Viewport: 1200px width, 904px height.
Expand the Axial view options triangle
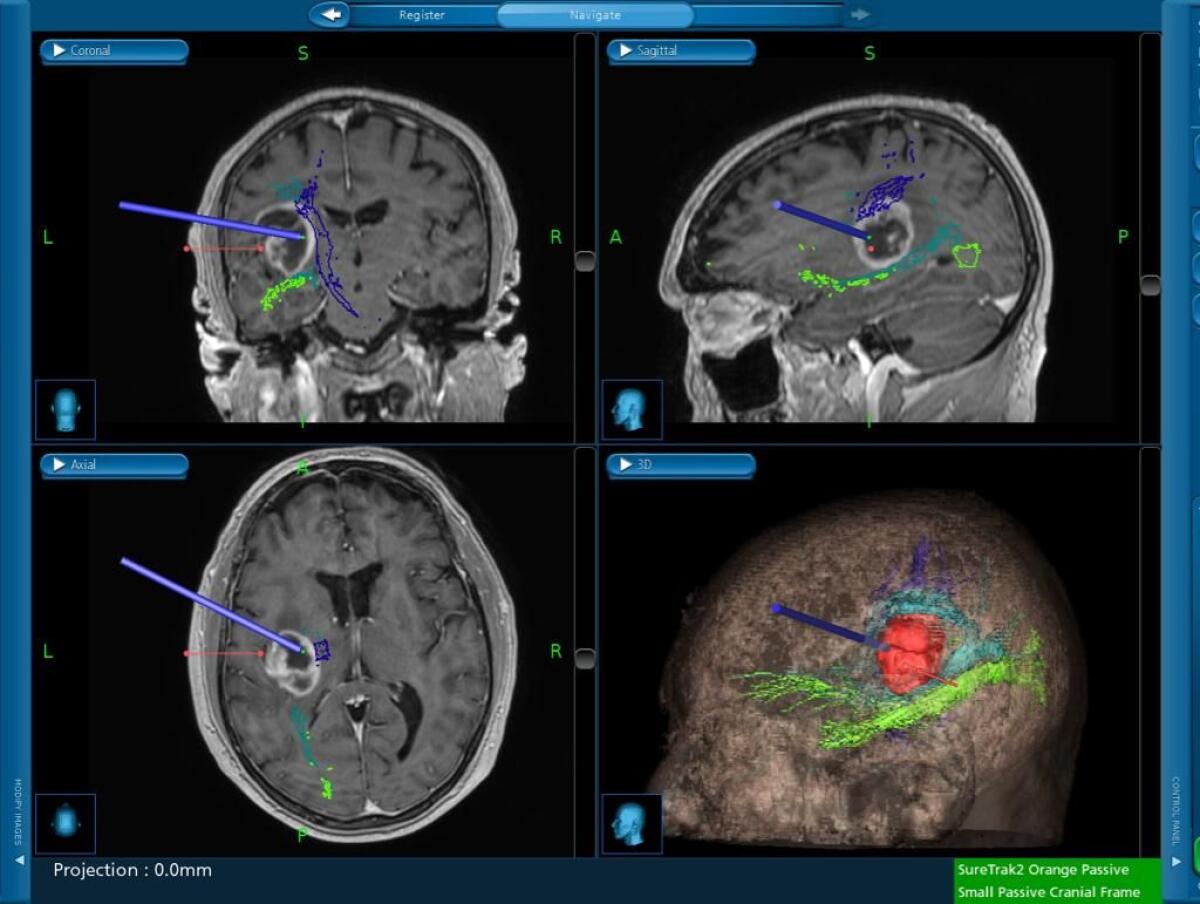(58, 464)
